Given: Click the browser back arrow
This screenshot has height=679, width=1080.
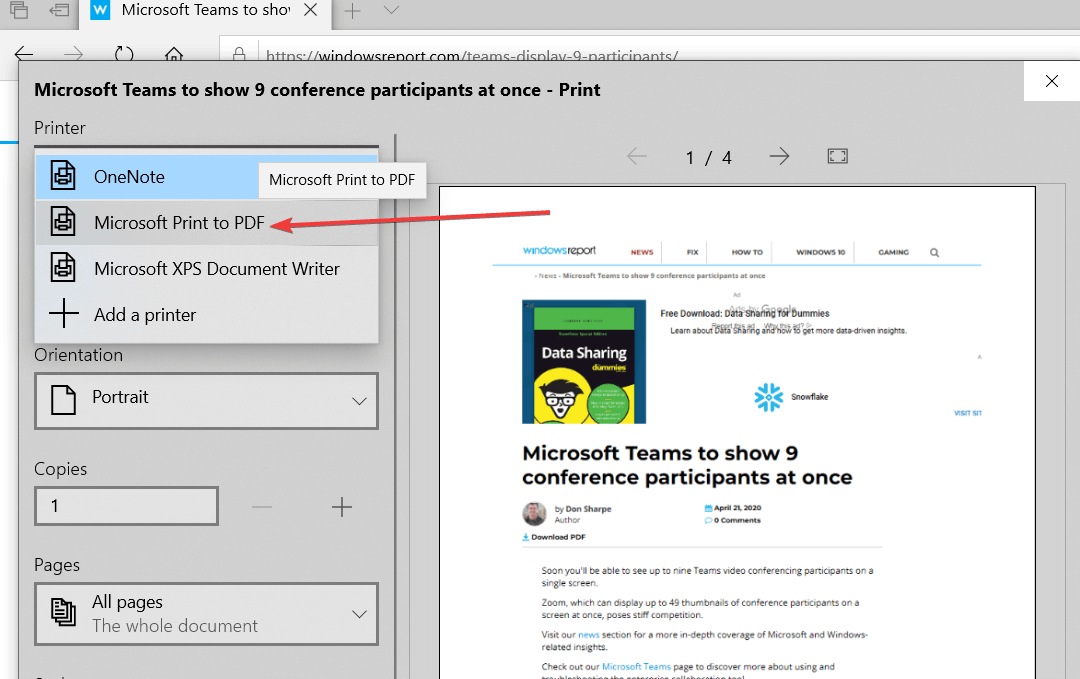Looking at the screenshot, I should (24, 54).
